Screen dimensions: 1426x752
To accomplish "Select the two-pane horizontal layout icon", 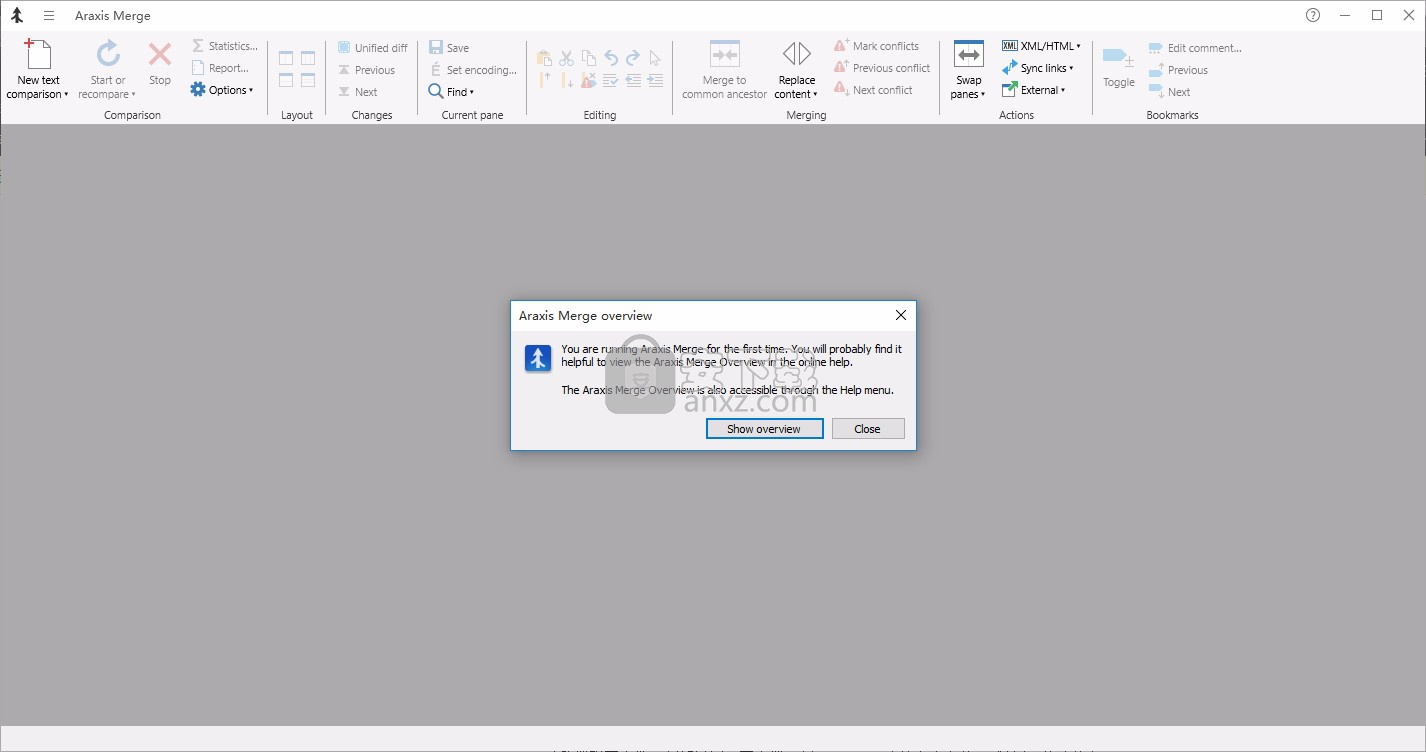I will coord(286,80).
